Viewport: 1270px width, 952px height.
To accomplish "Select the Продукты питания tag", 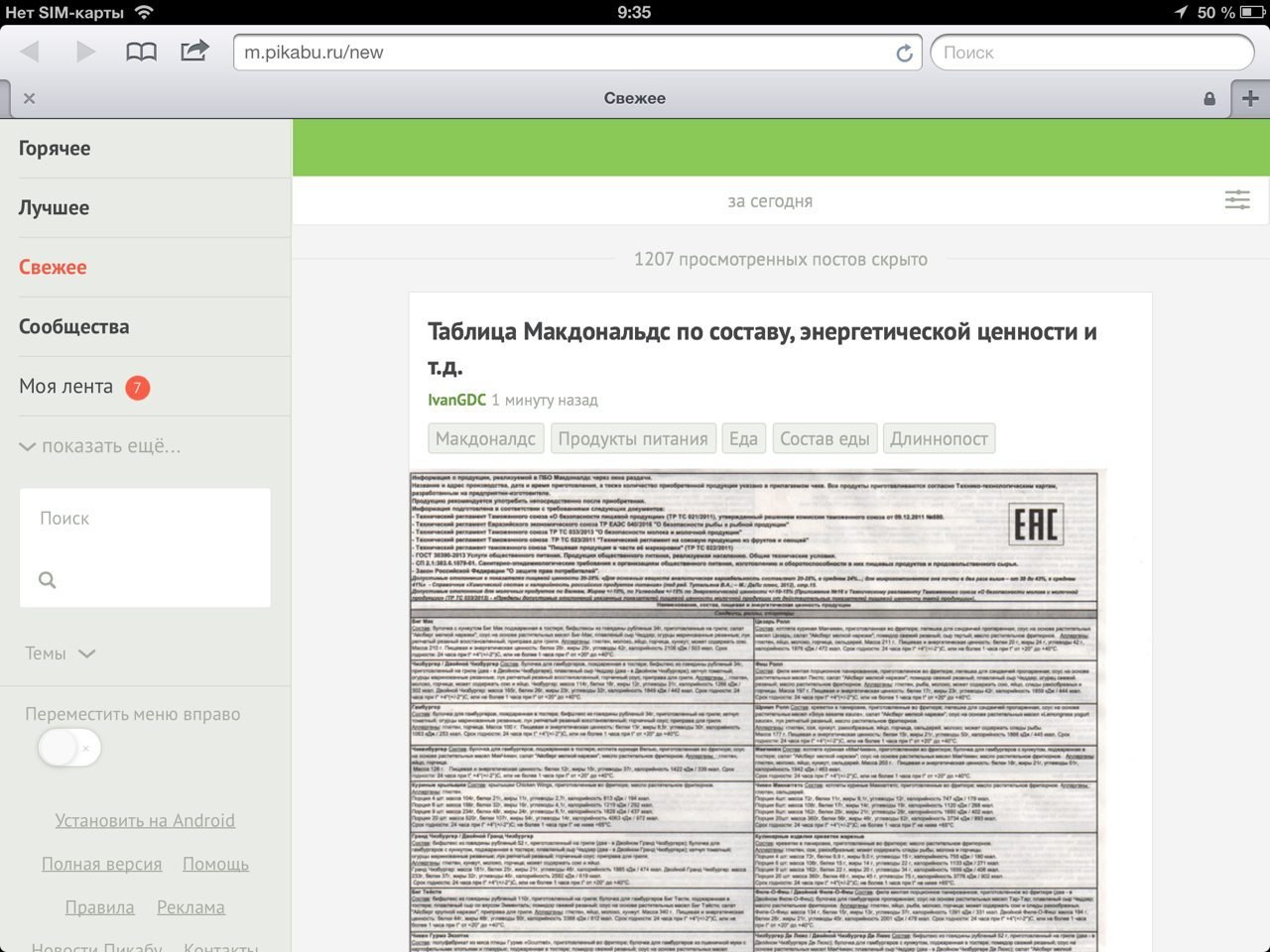I will [x=633, y=438].
